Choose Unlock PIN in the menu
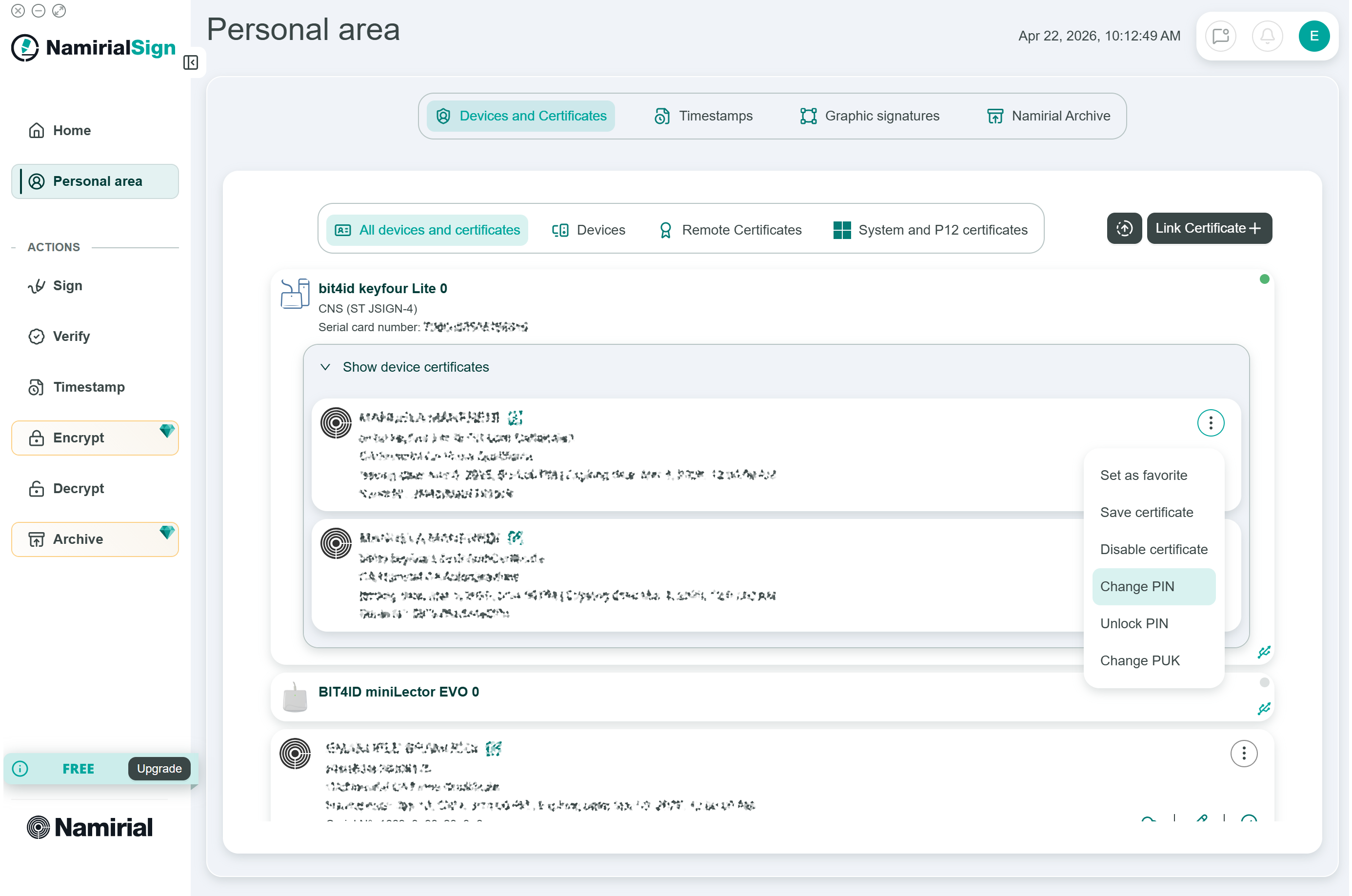 (1133, 623)
